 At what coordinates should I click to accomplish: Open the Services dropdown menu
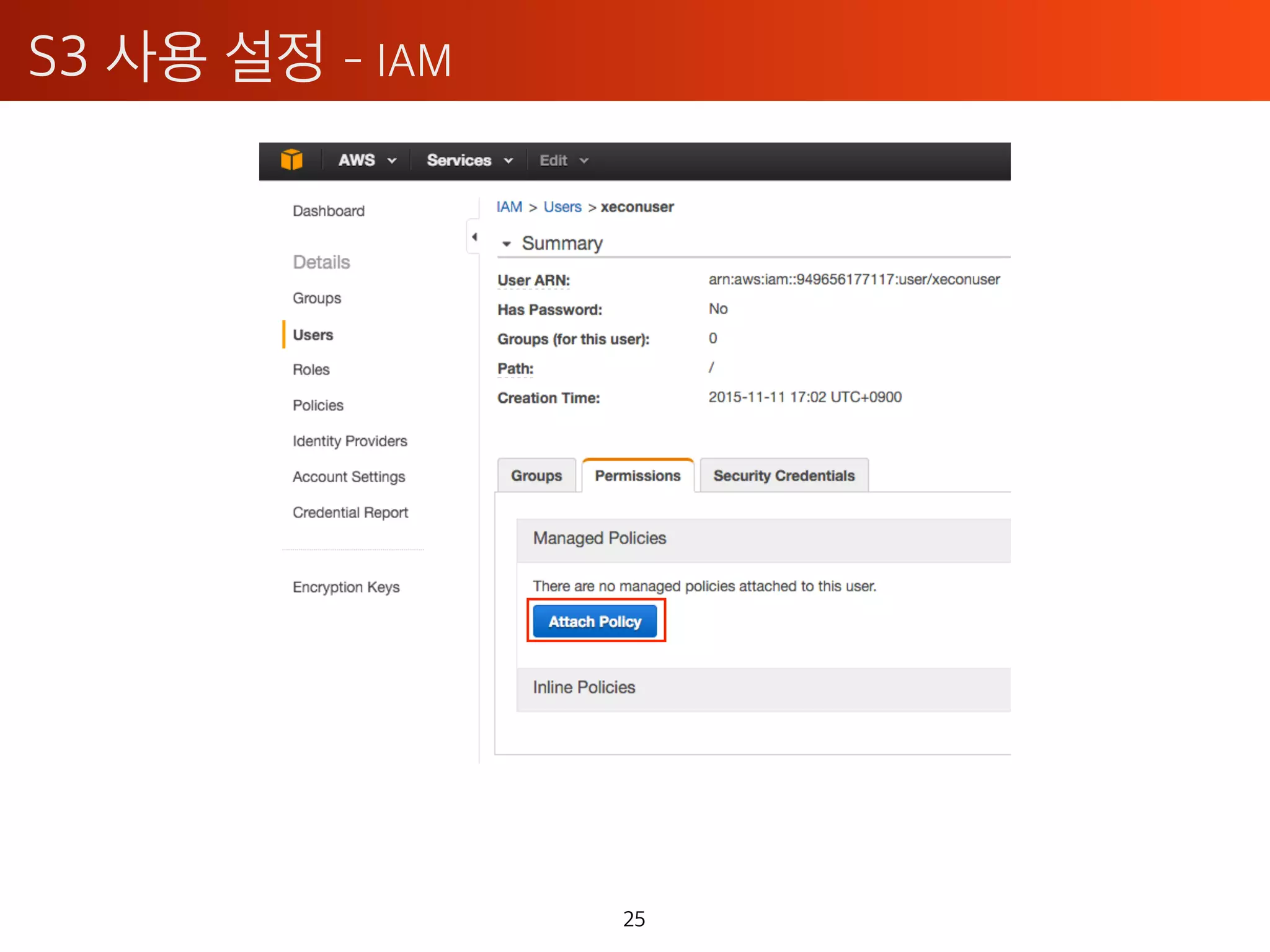pyautogui.click(x=469, y=161)
